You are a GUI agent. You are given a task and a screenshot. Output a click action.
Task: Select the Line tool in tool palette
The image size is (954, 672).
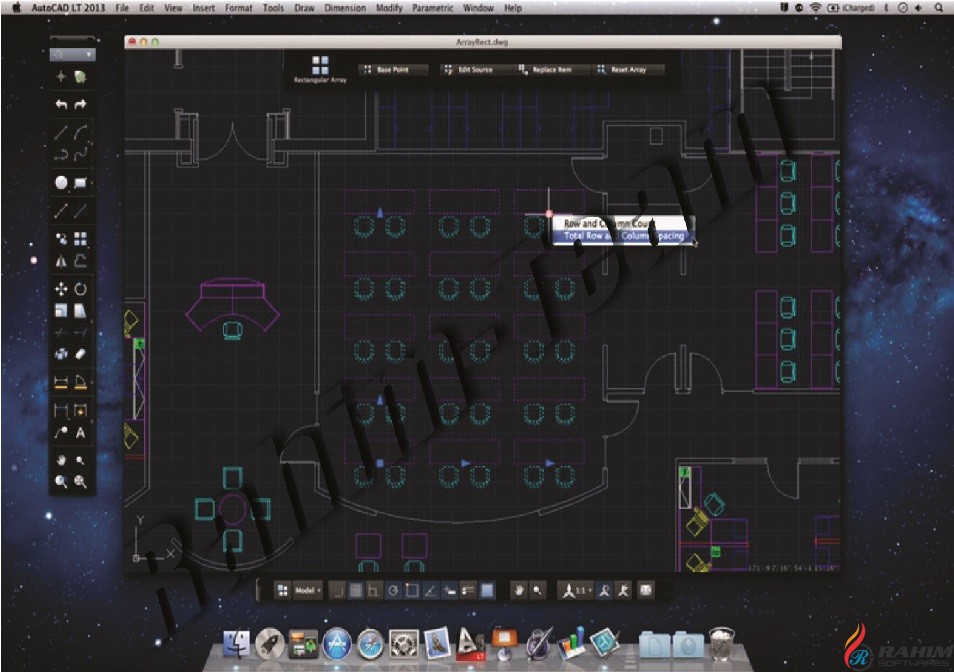61,133
